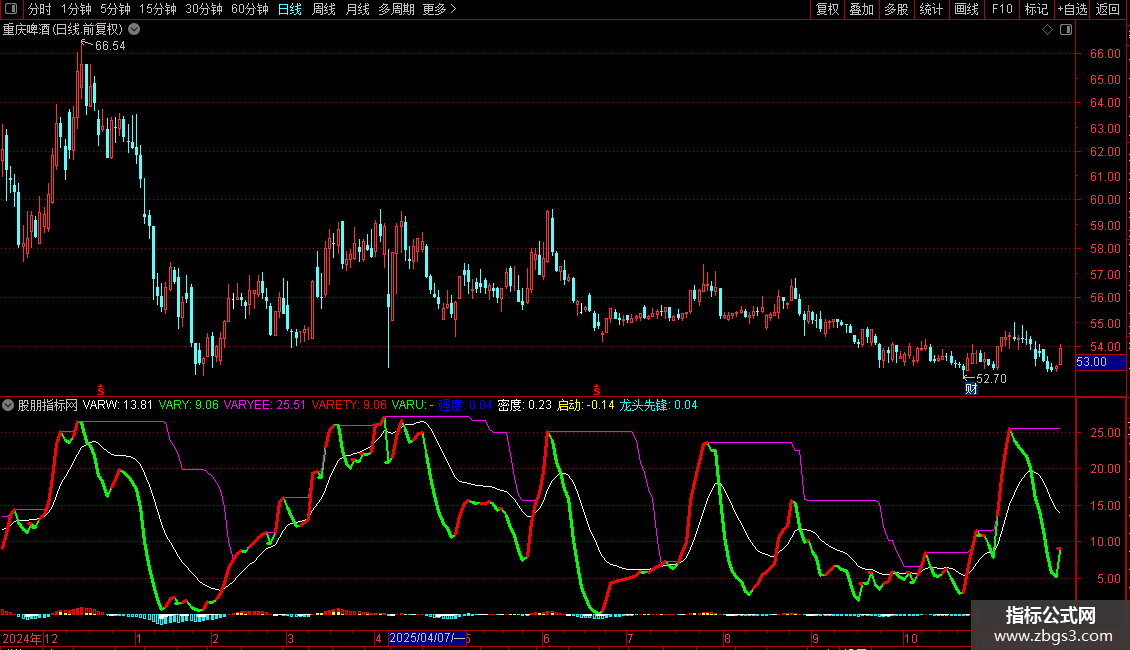Switch to the 周线 weekly chart tab
The width and height of the screenshot is (1130, 650).
point(324,10)
